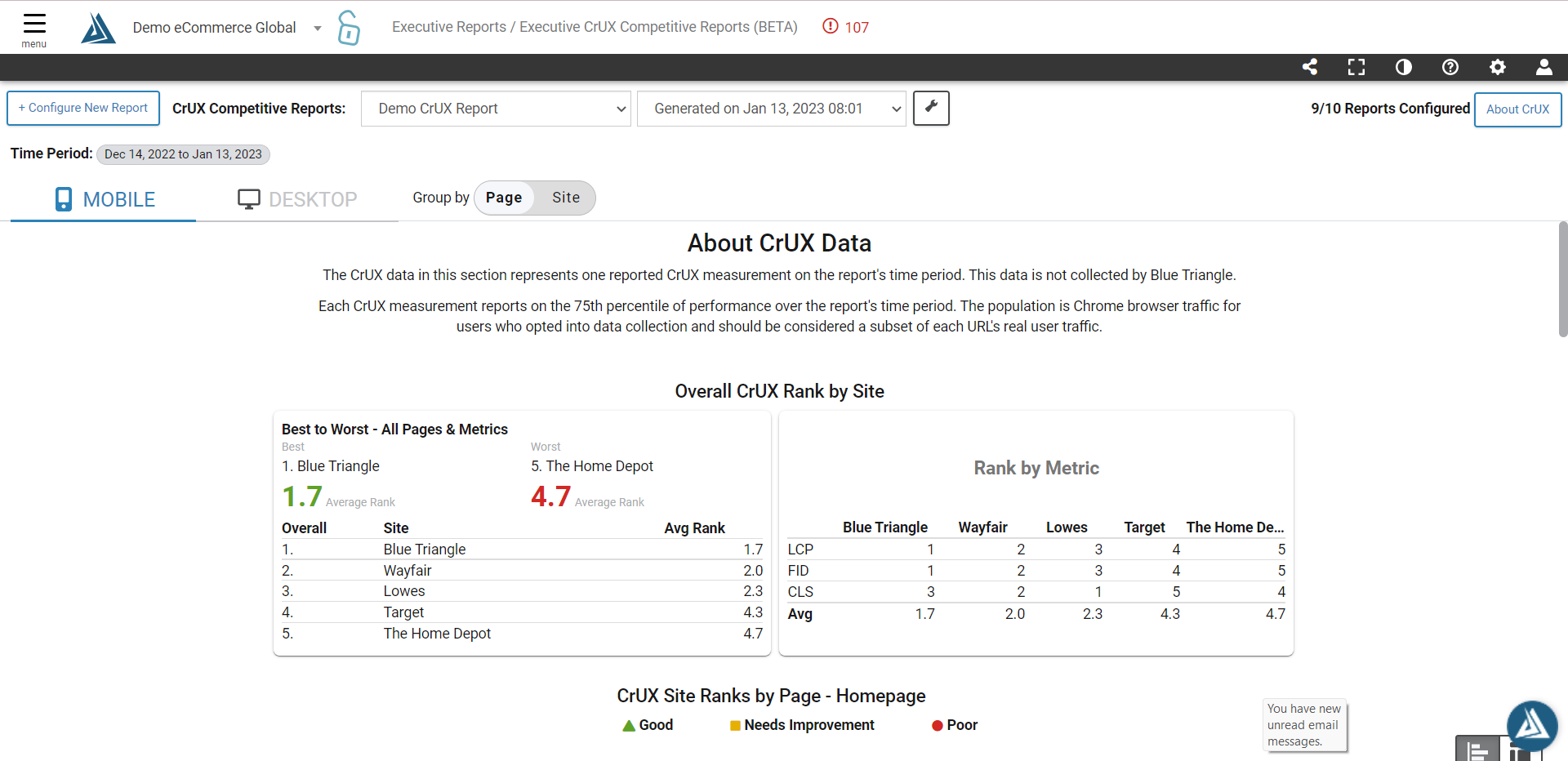The image size is (1568, 761).
Task: Select Group by Site option
Action: coord(566,198)
